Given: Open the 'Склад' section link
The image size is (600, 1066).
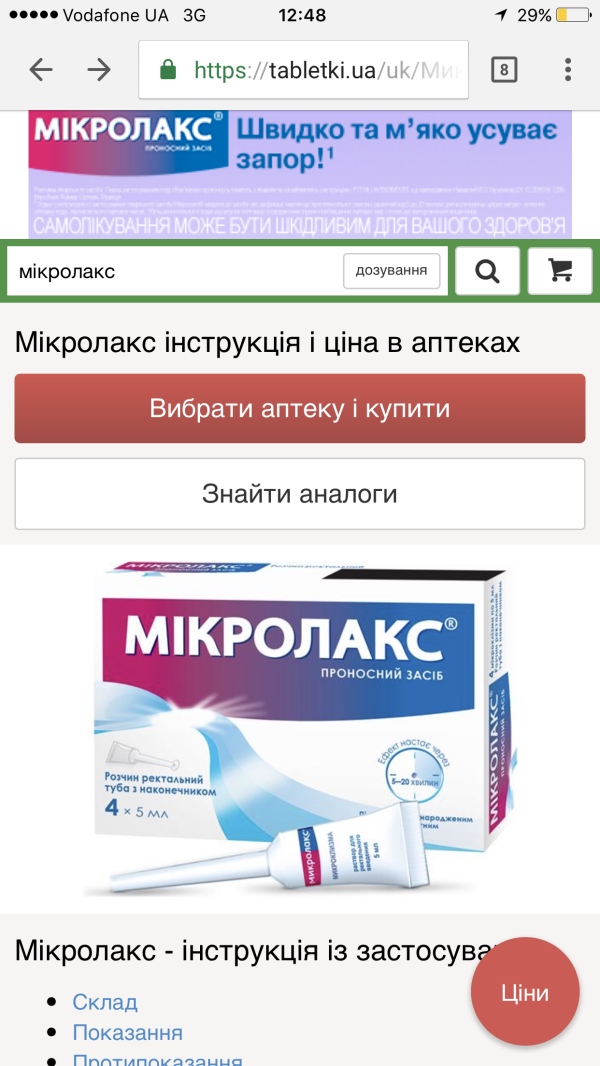Looking at the screenshot, I should [x=105, y=1002].
